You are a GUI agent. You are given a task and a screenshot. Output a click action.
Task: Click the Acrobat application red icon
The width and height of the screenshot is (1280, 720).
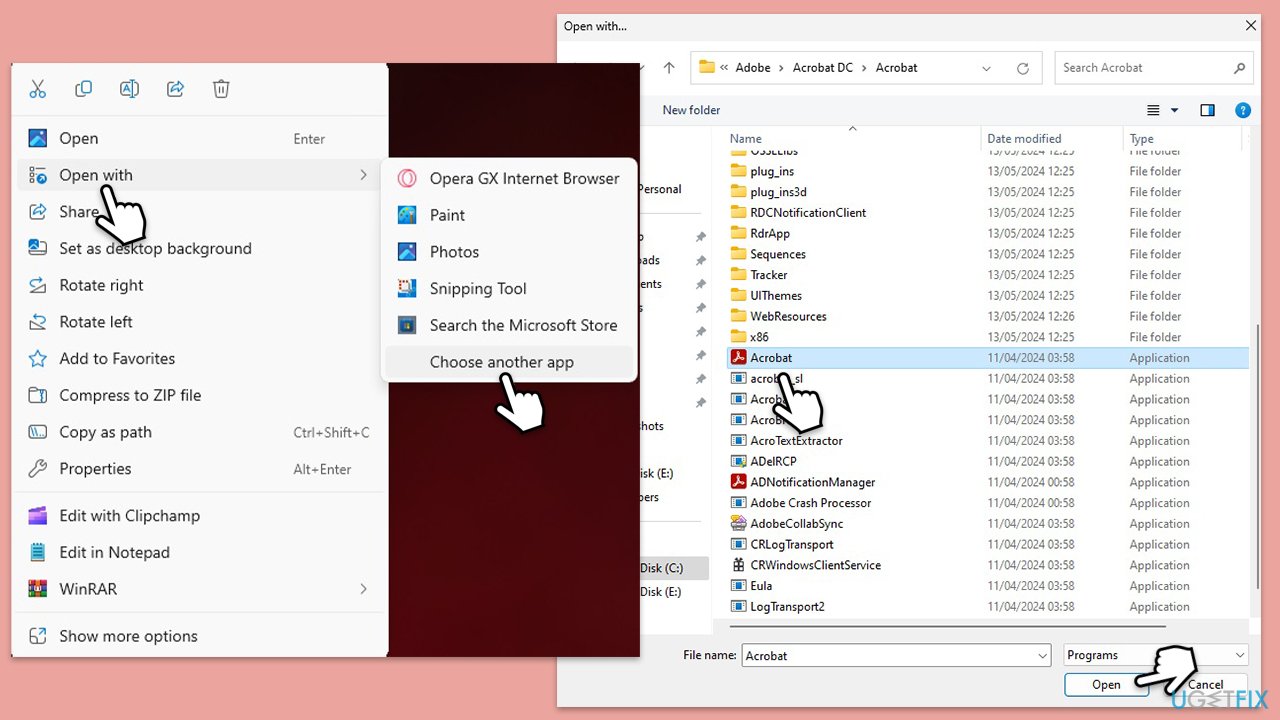pos(738,358)
